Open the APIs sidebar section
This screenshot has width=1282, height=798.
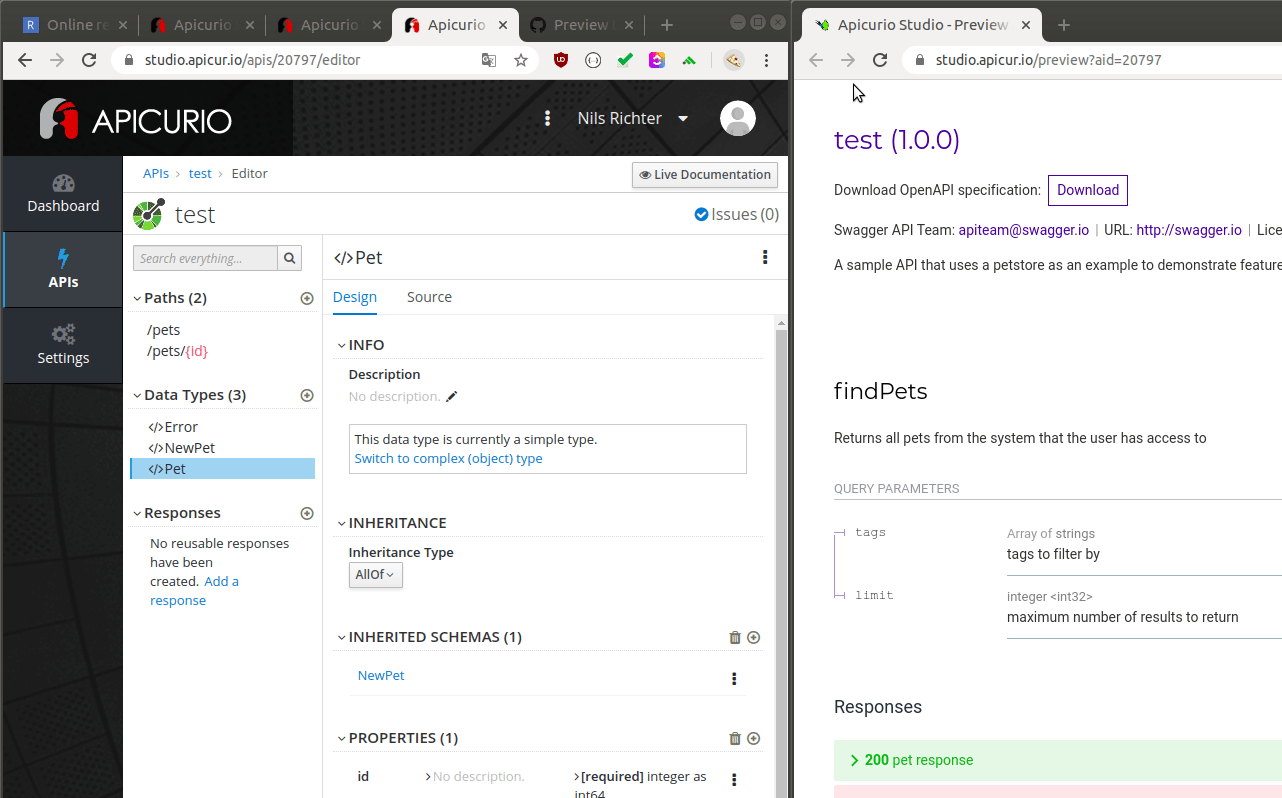tap(63, 270)
